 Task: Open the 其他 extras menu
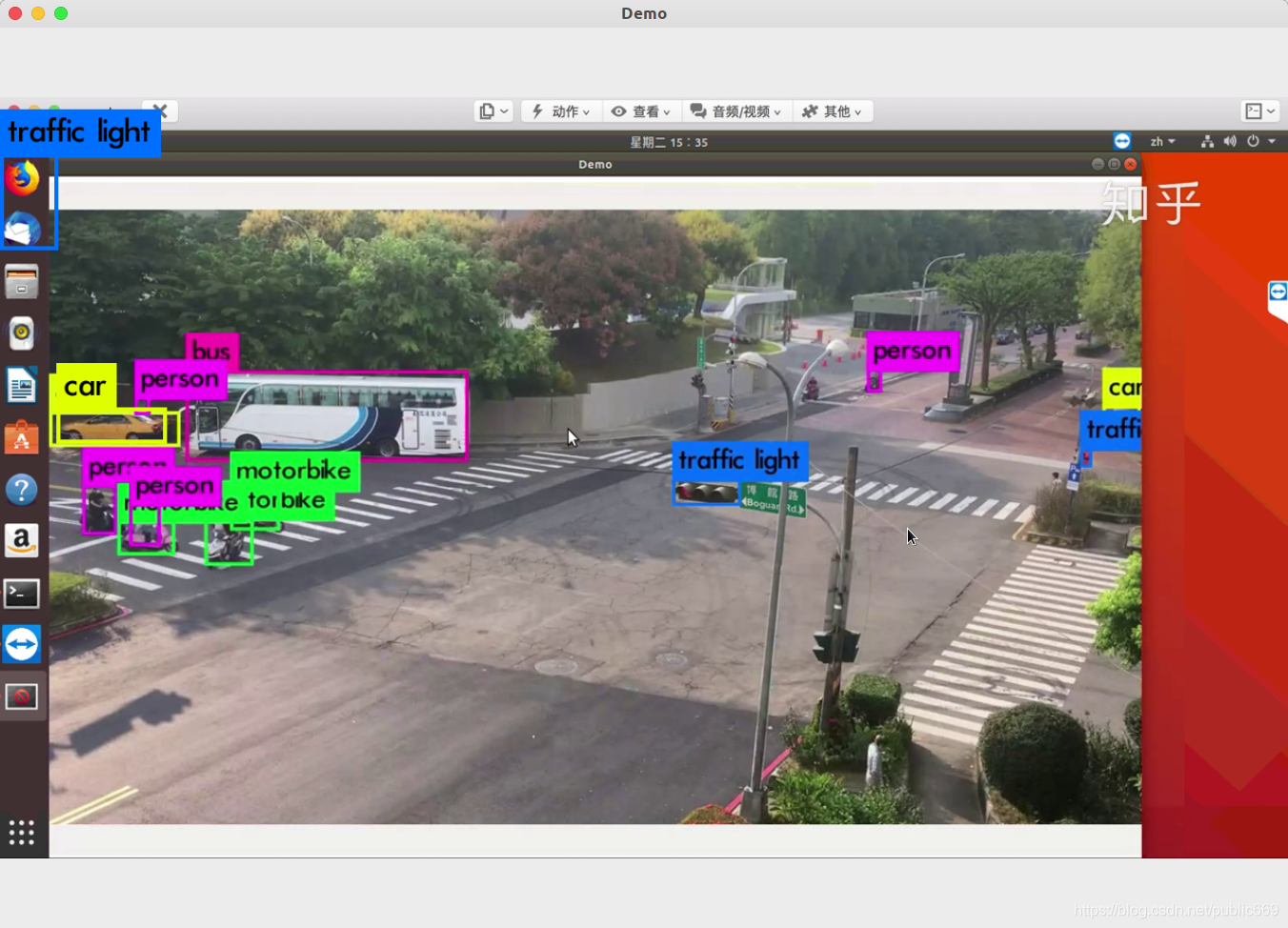tap(832, 111)
